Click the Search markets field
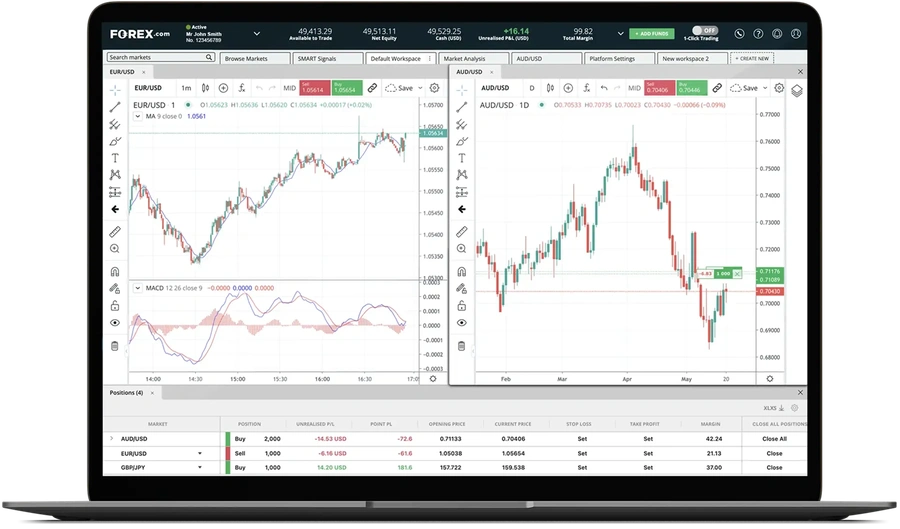Image resolution: width=900 pixels, height=529 pixels. coord(161,57)
